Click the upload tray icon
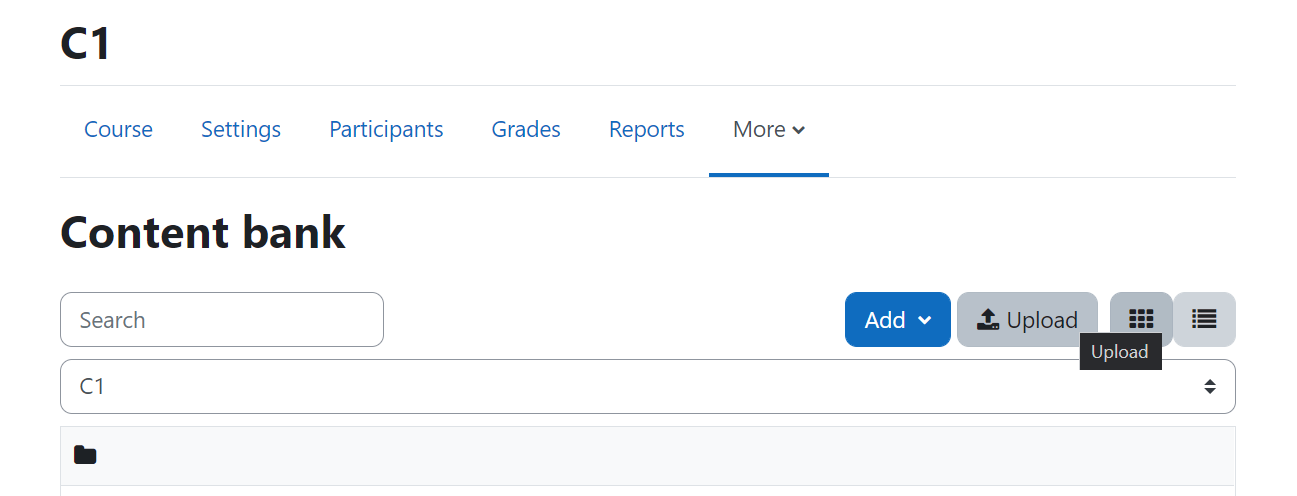The image size is (1297, 496). [988, 320]
